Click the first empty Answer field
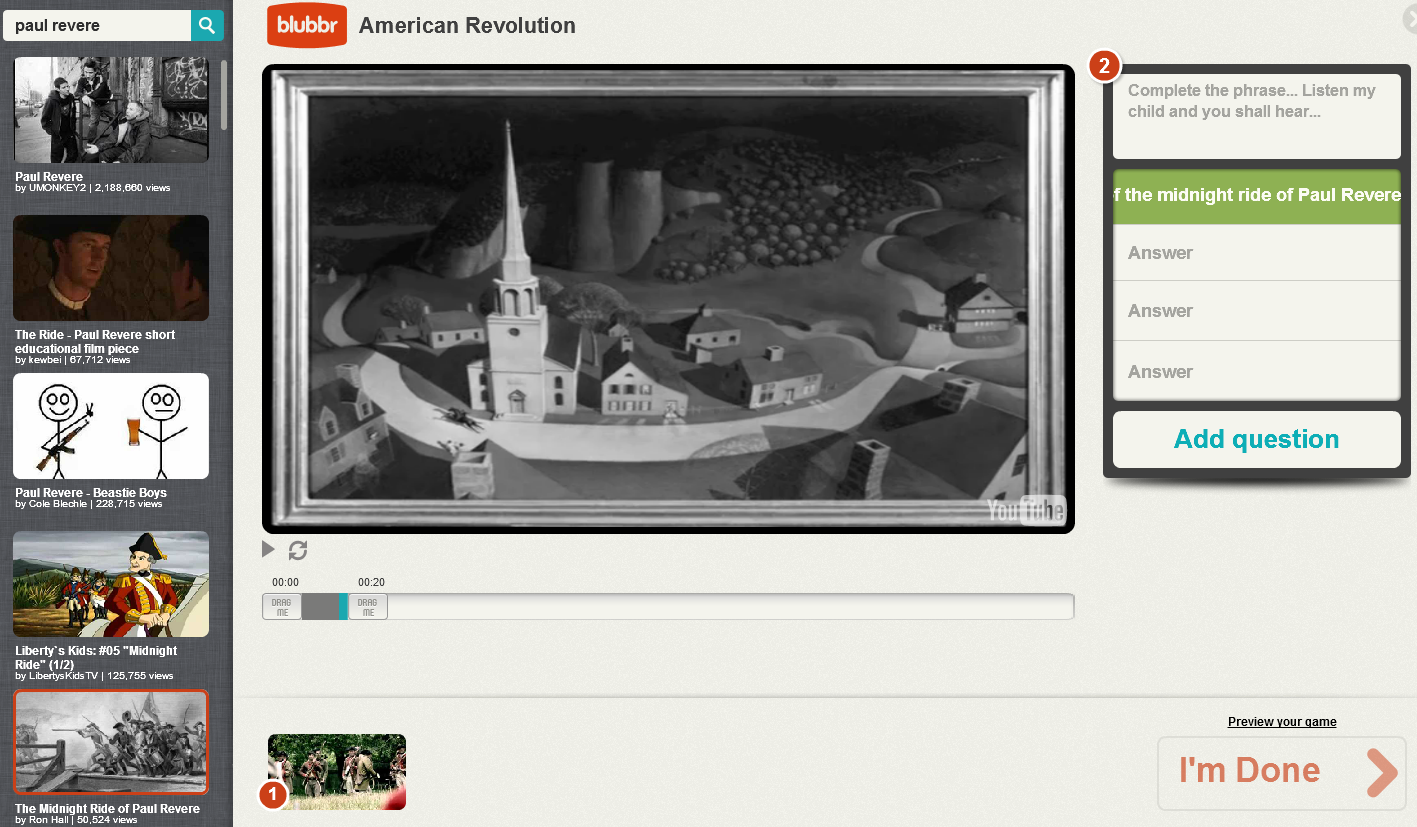The width and height of the screenshot is (1417, 827). click(x=1257, y=253)
